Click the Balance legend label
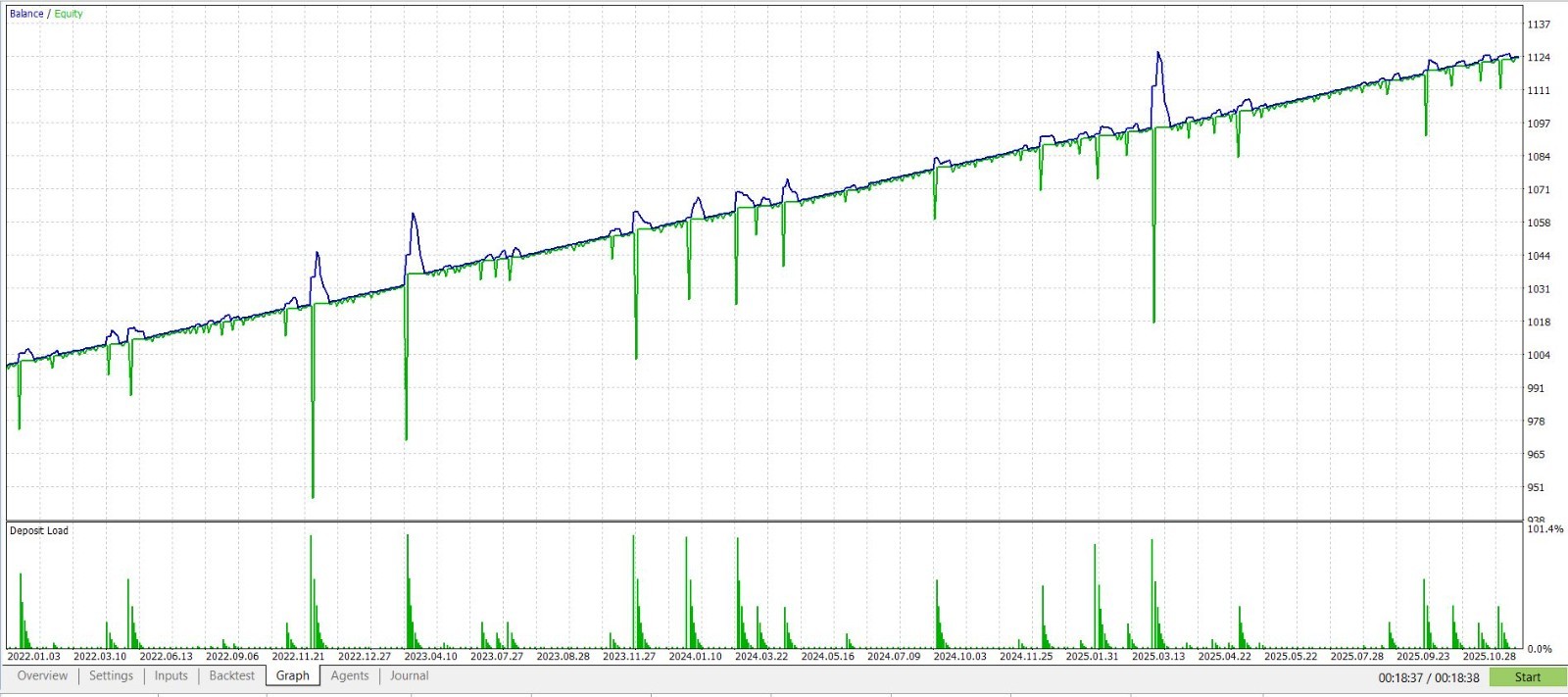The height and width of the screenshot is (697, 1568). coord(26,14)
